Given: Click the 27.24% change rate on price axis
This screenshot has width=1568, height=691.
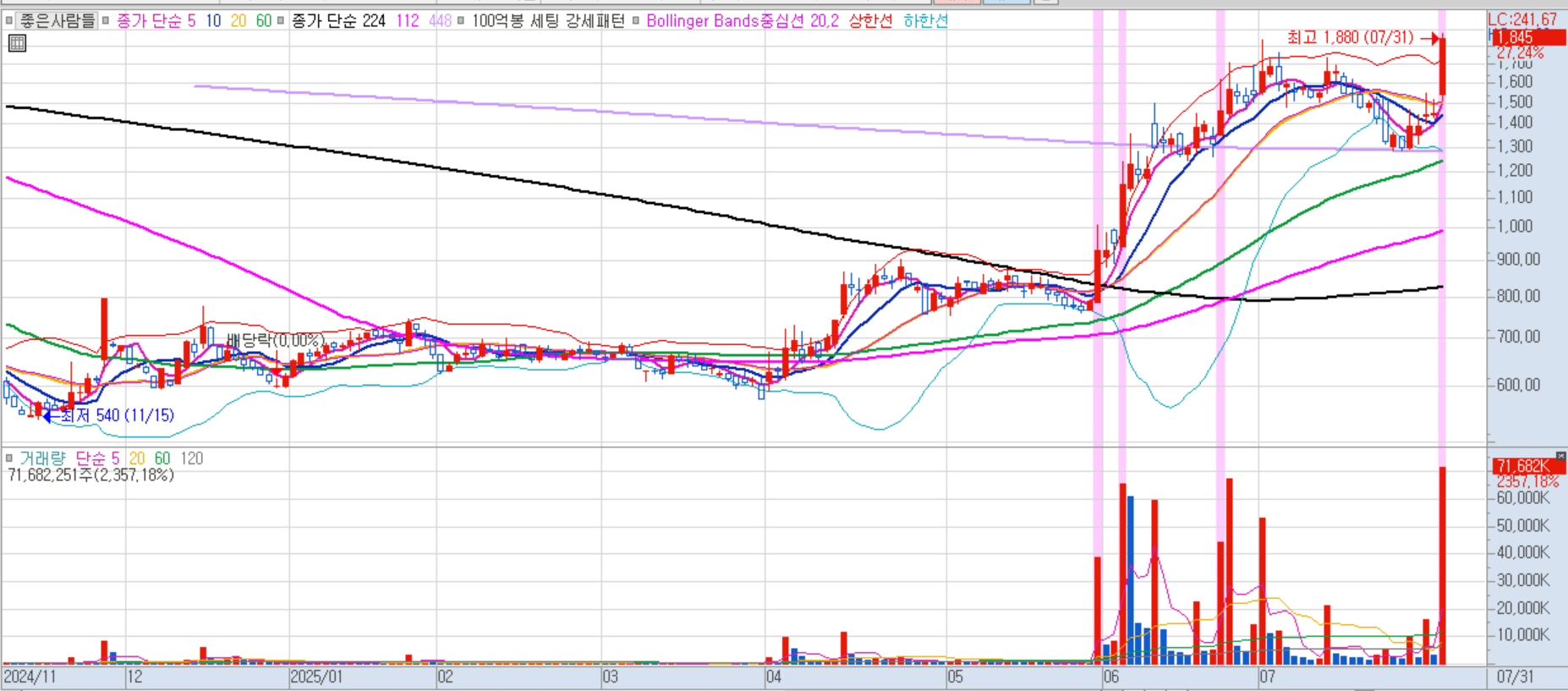Looking at the screenshot, I should (1520, 53).
